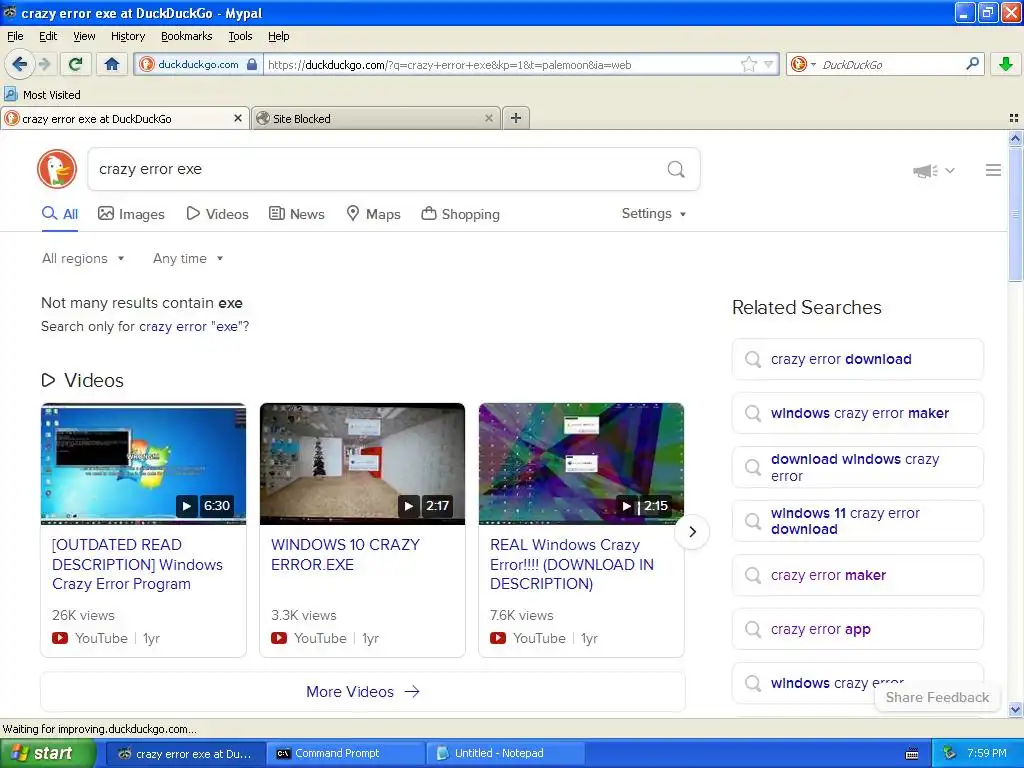The width and height of the screenshot is (1024, 768).
Task: Bookmark this page with the star icon
Action: [748, 64]
